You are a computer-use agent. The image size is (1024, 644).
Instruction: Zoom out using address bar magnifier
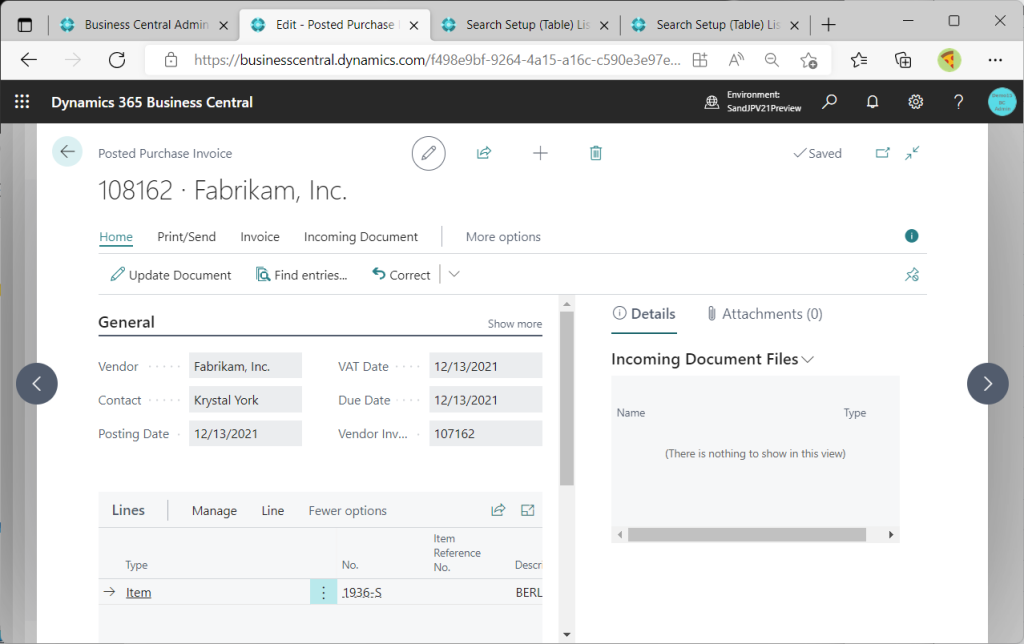[x=771, y=60]
